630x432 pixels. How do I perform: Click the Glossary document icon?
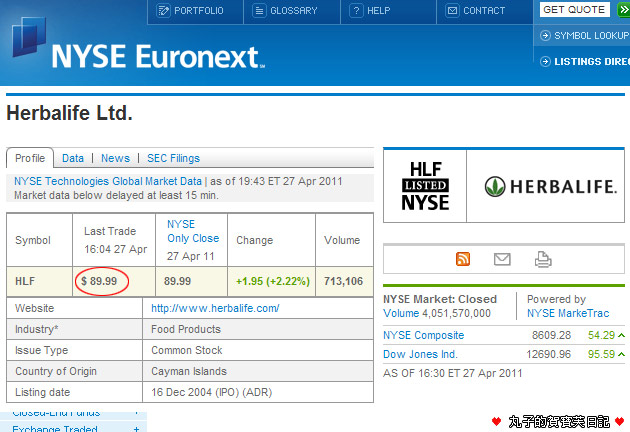click(x=259, y=10)
